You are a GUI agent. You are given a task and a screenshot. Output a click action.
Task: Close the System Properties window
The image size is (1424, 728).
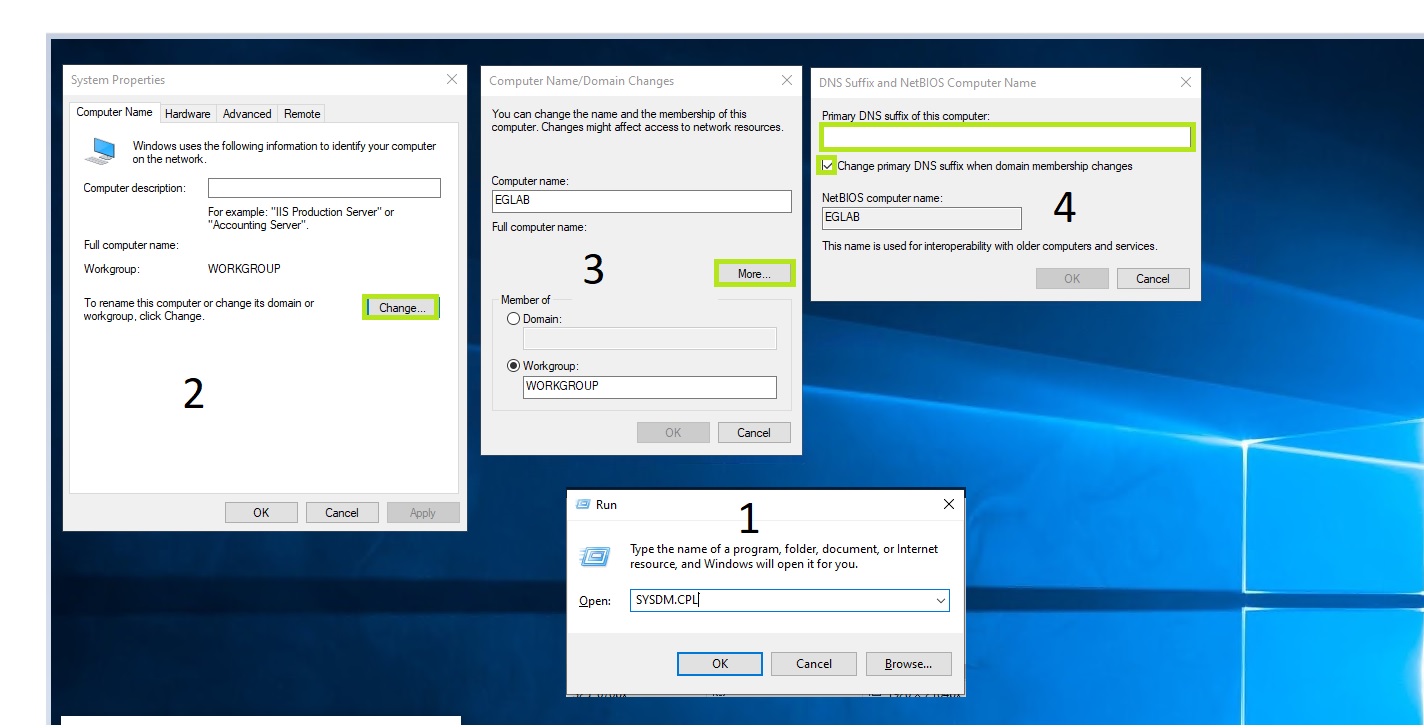pyautogui.click(x=452, y=79)
